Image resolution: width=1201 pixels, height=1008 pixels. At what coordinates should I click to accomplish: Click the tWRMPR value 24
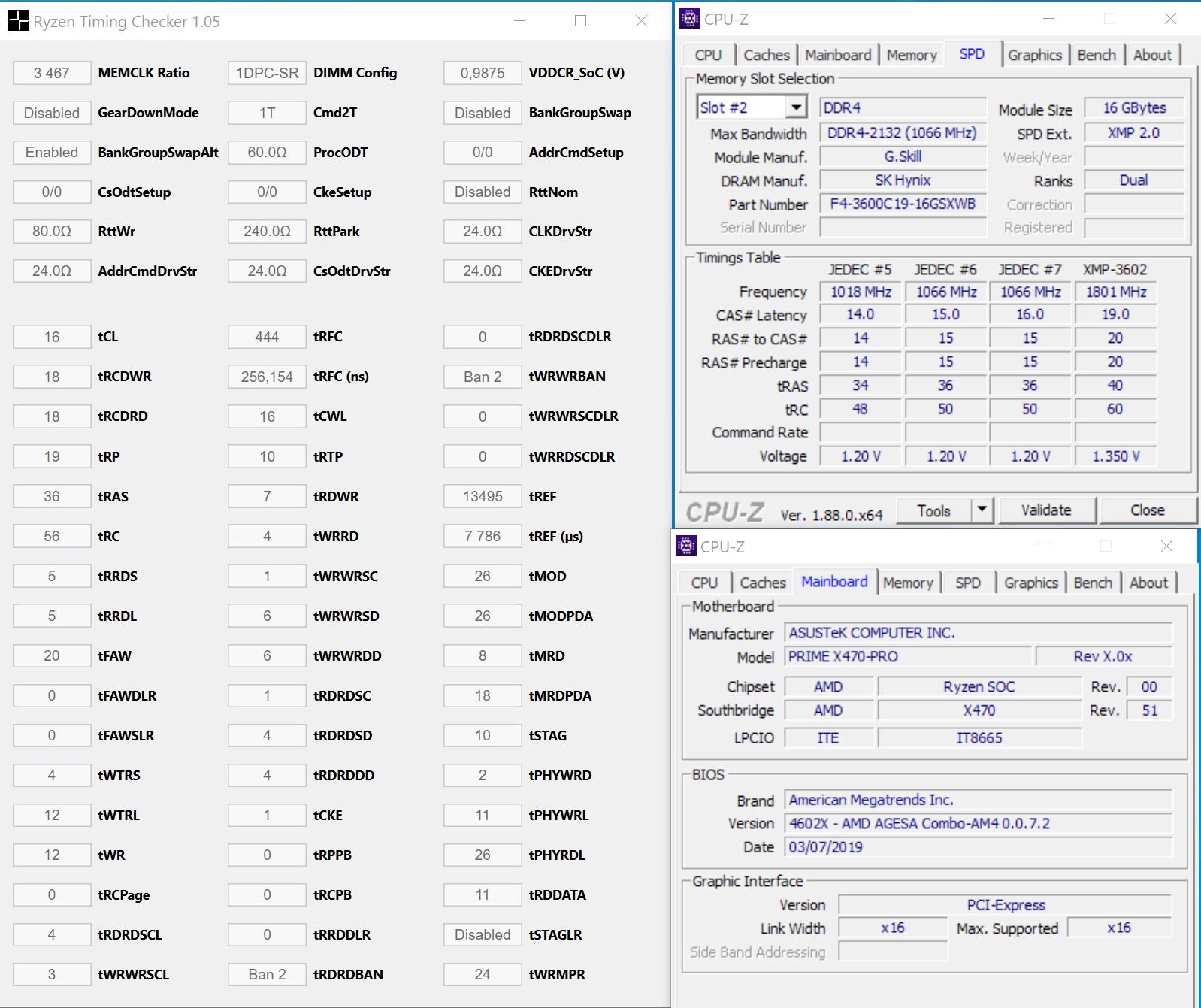[x=483, y=975]
